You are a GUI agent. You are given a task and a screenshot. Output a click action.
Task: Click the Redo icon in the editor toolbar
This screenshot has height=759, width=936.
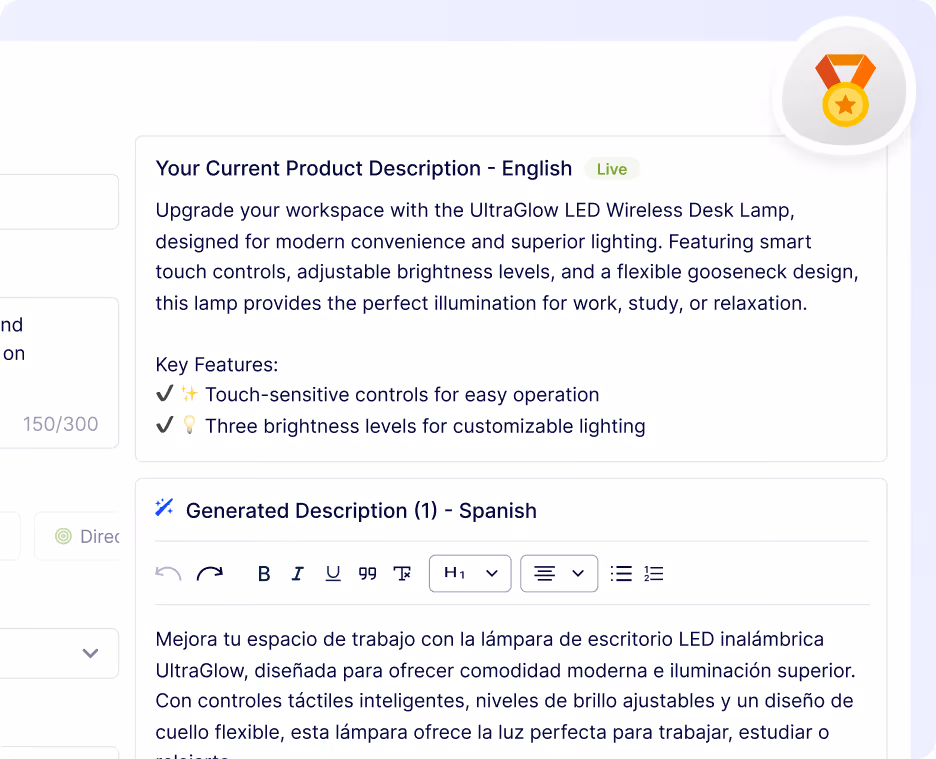210,573
